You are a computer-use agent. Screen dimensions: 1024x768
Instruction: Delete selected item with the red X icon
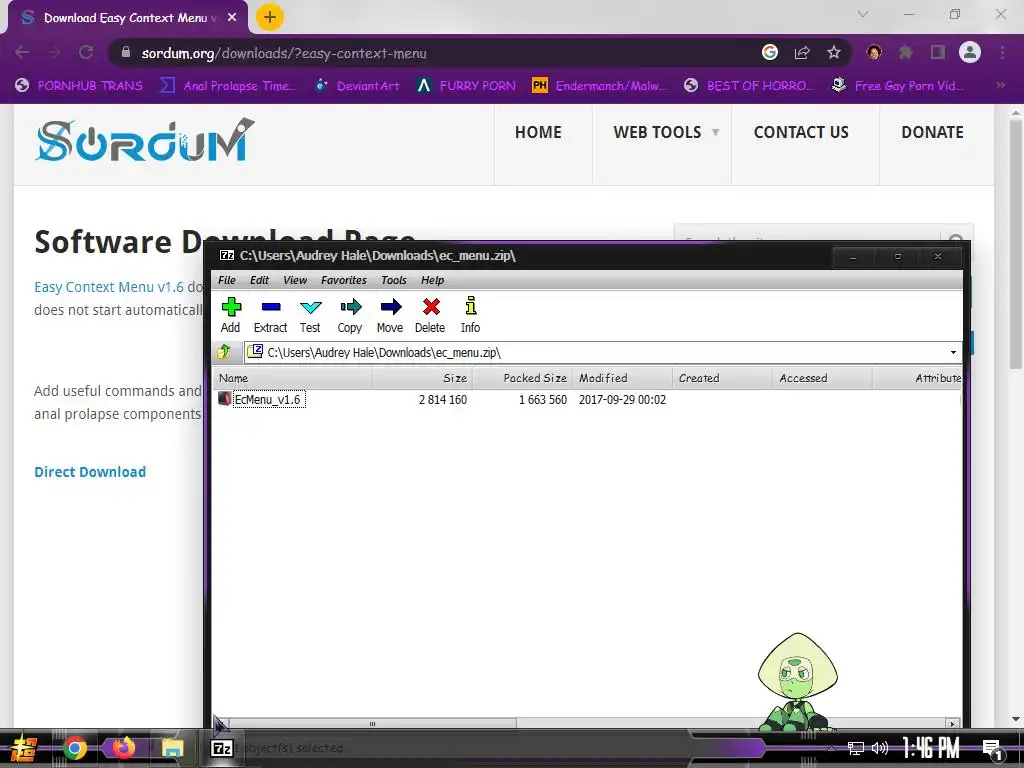[x=430, y=315]
